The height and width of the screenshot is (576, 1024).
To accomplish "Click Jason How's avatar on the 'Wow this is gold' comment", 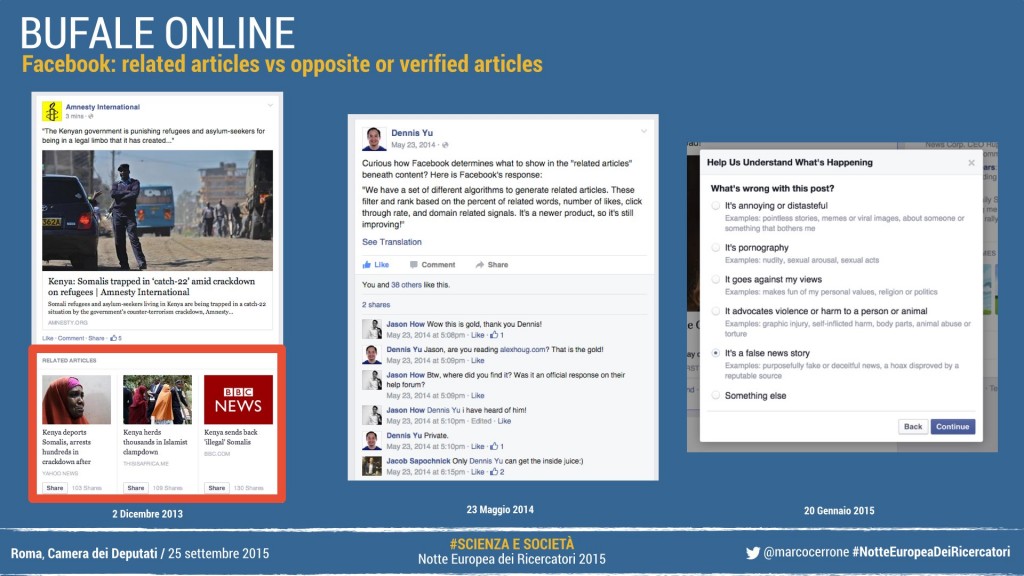I will click(x=372, y=328).
